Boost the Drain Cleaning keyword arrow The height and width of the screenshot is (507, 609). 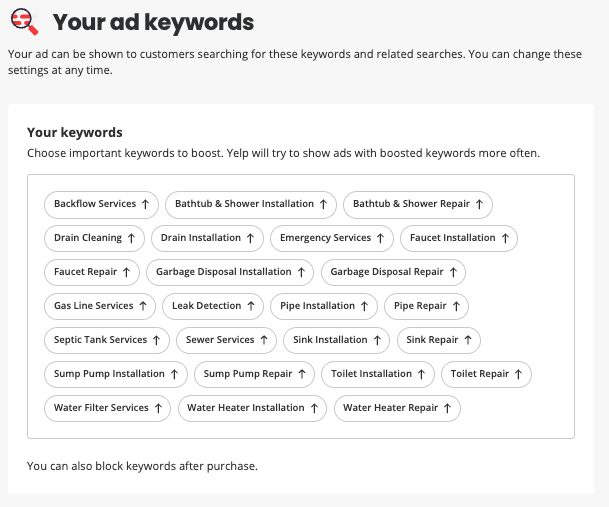click(131, 238)
